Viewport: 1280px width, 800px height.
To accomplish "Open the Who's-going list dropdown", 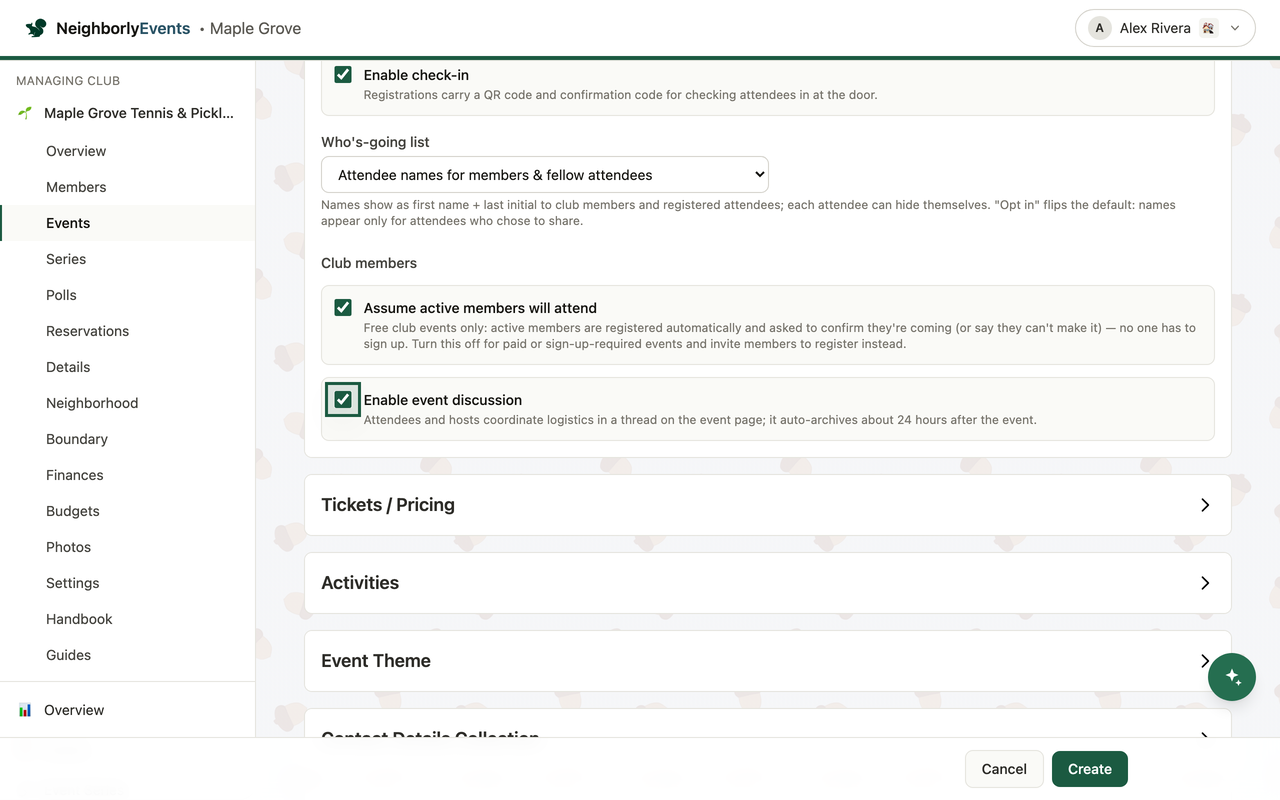I will pyautogui.click(x=545, y=174).
